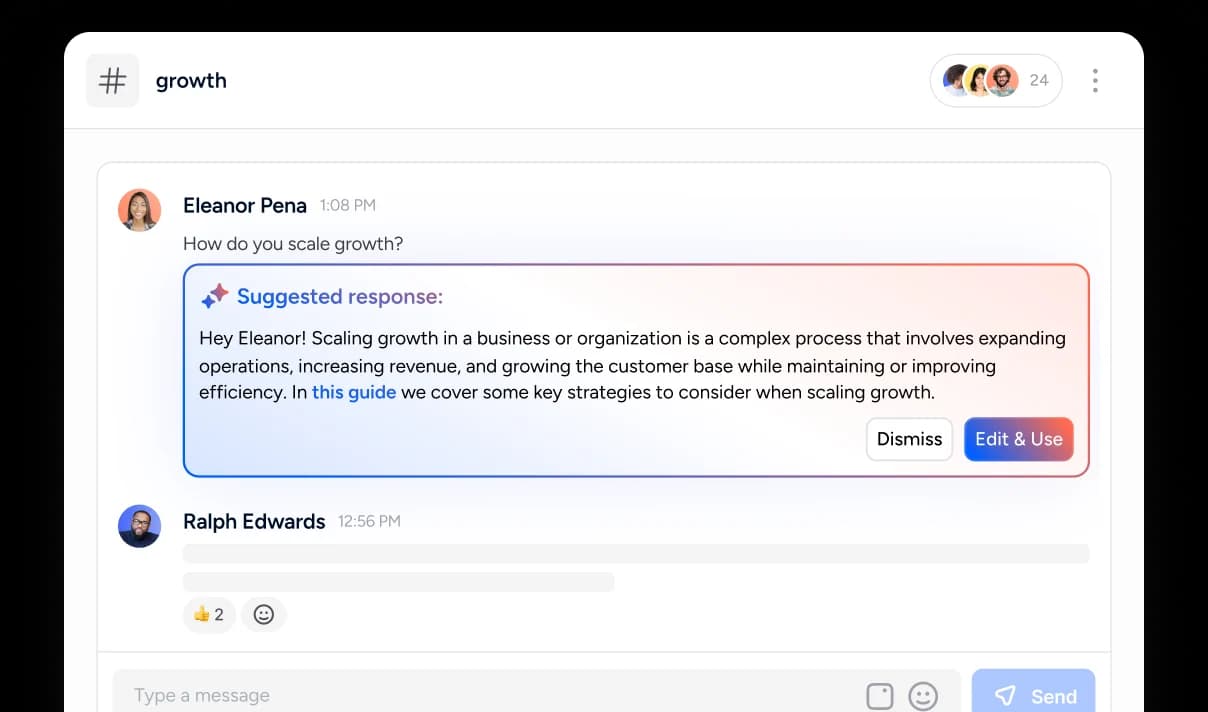The width and height of the screenshot is (1208, 712).
Task: Toggle the thumbs-up reaction on Ralph's message
Action: coord(209,614)
